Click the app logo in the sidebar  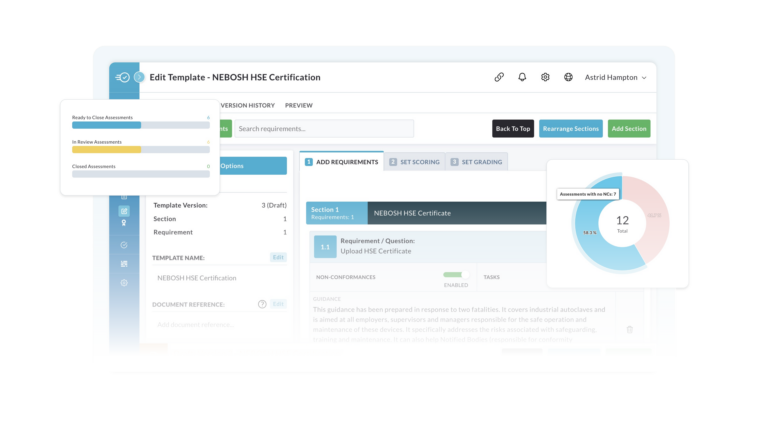[122, 77]
